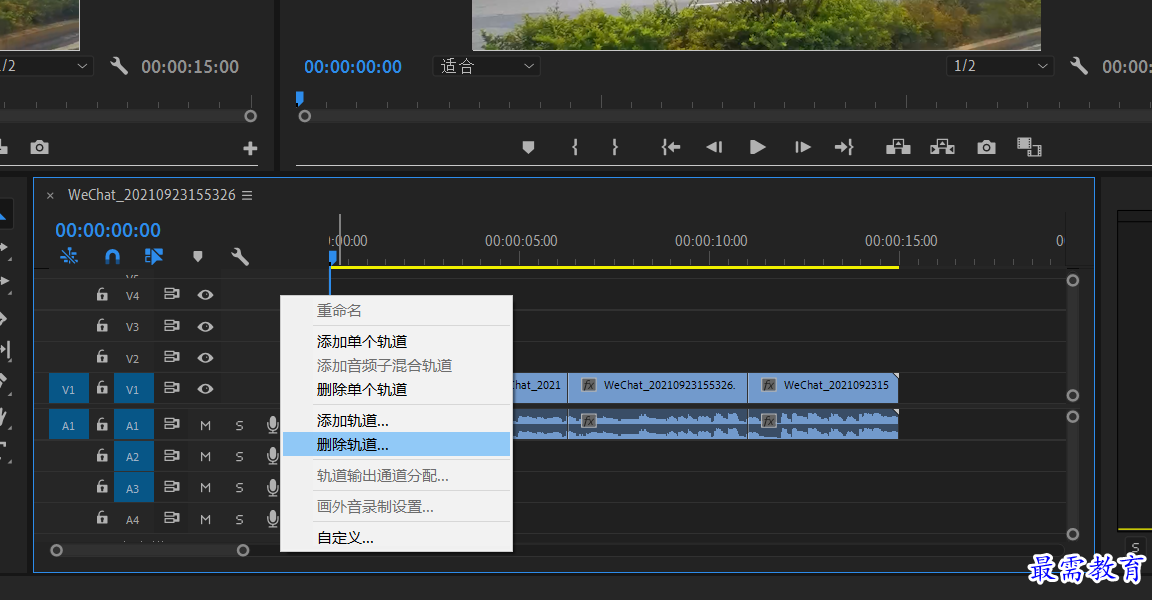The height and width of the screenshot is (600, 1152).
Task: Open program zoom level dropdown 适合
Action: pos(486,66)
